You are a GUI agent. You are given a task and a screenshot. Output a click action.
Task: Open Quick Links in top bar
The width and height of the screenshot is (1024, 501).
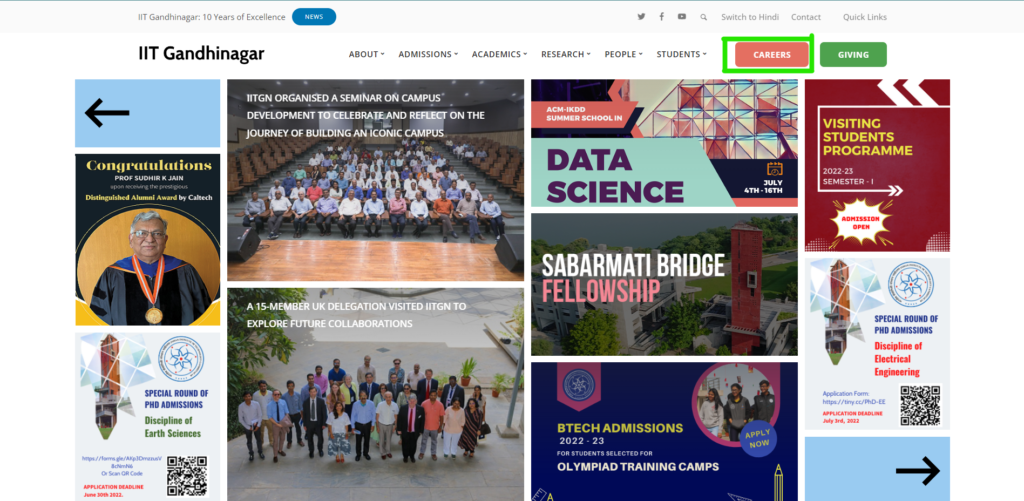(864, 17)
